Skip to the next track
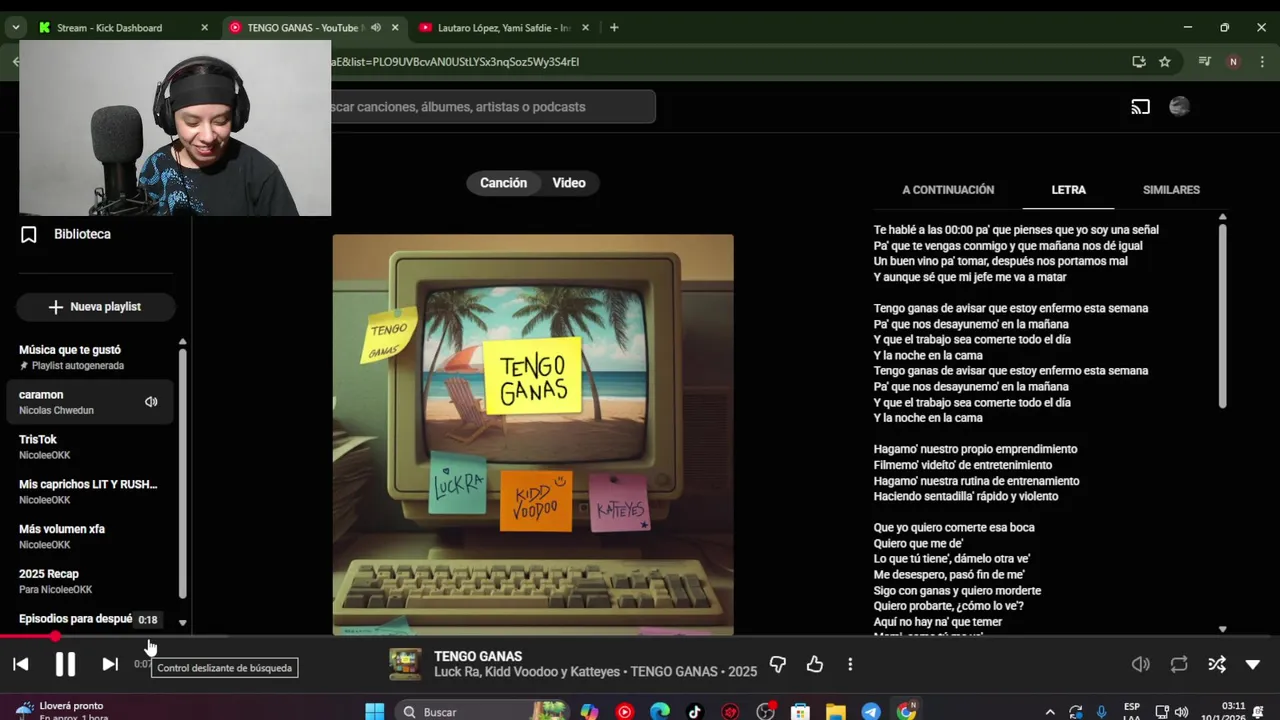The width and height of the screenshot is (1280, 720). tap(110, 664)
